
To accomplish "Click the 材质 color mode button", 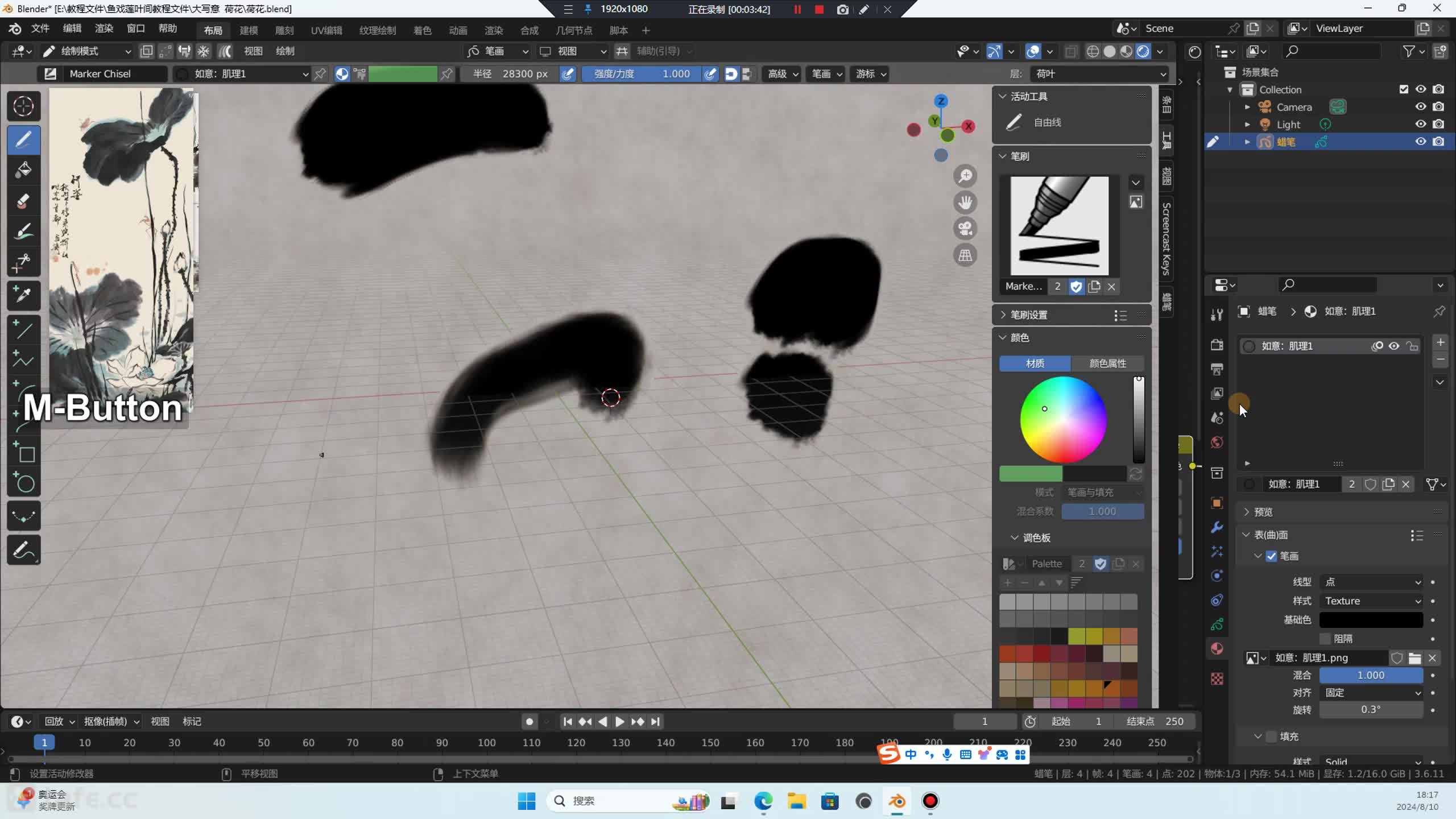I will (x=1035, y=363).
